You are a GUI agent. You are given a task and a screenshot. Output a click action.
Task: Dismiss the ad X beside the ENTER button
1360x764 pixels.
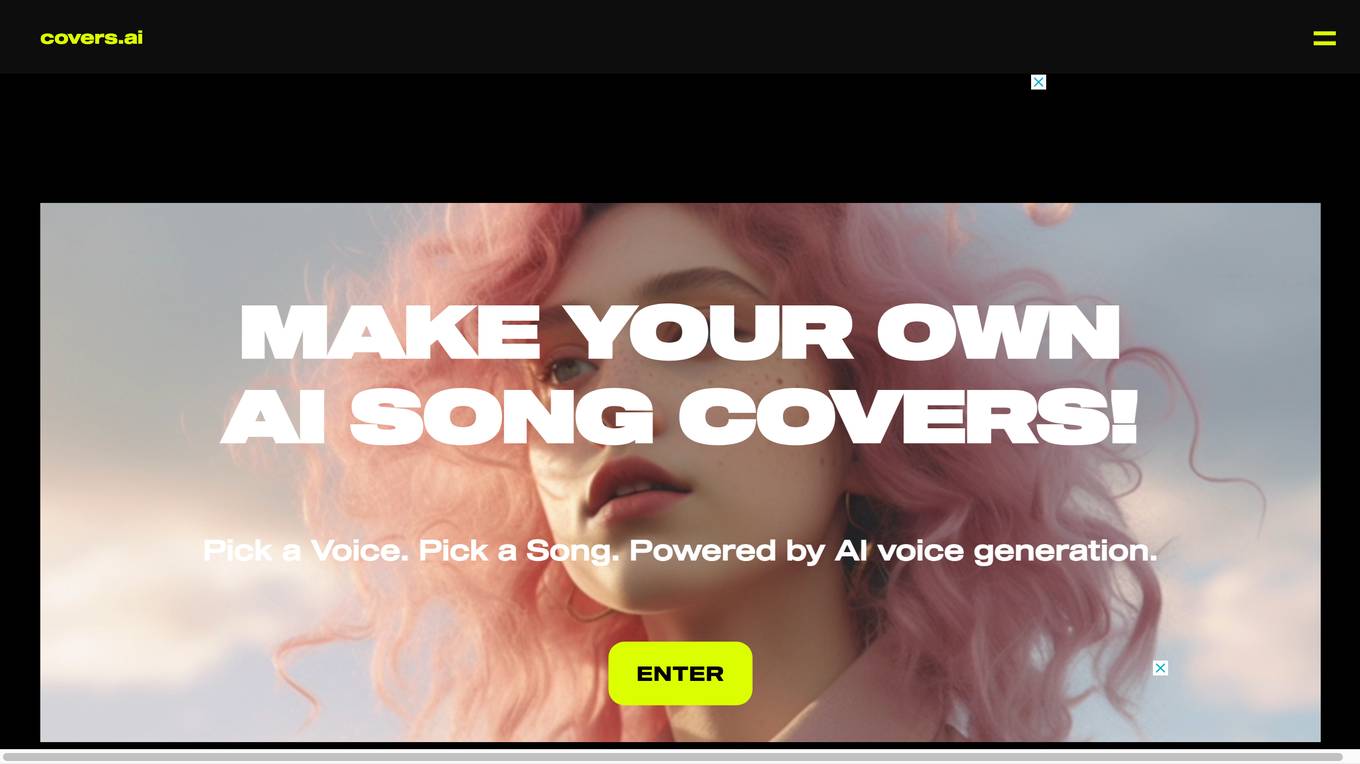1160,668
